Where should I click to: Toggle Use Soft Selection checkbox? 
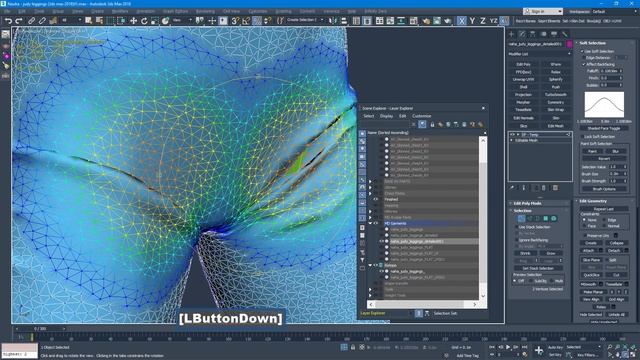click(582, 51)
